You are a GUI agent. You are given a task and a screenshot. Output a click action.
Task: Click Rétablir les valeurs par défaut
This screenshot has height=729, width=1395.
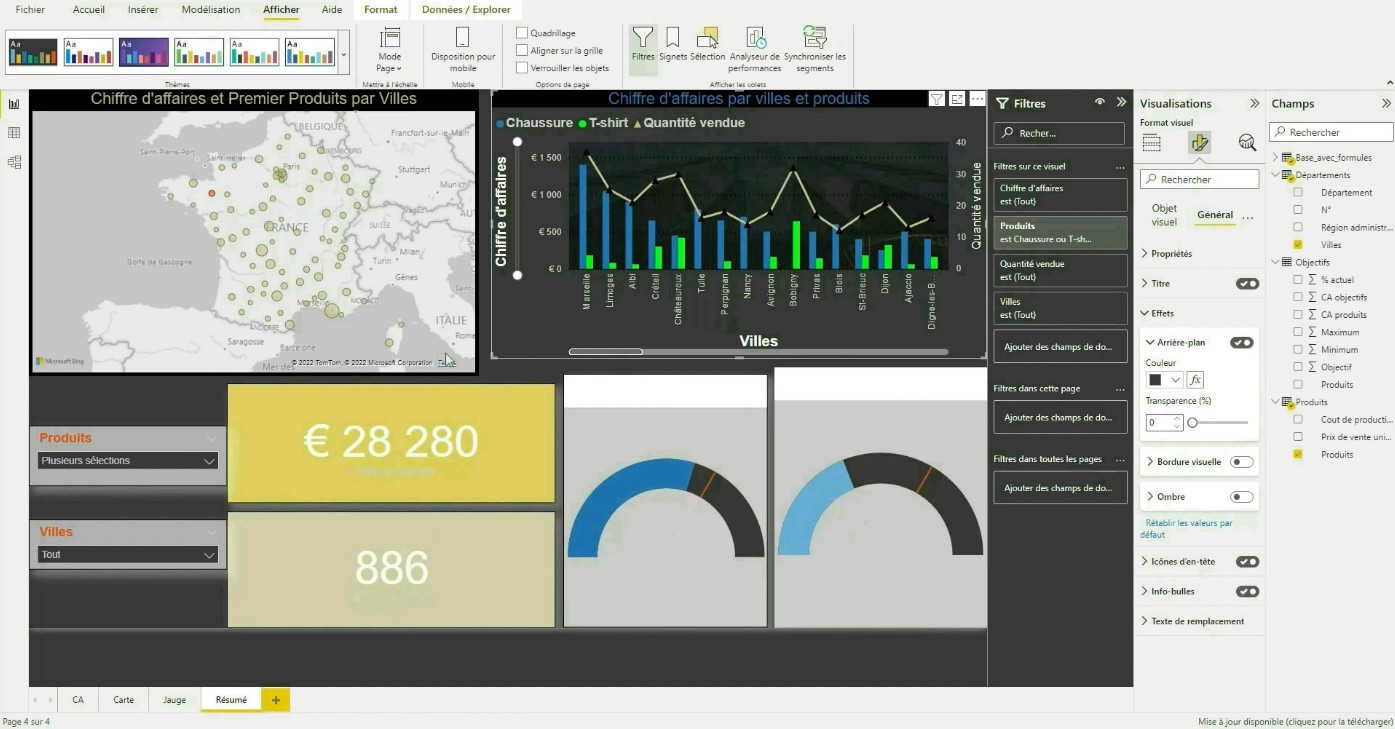[x=1186, y=528]
